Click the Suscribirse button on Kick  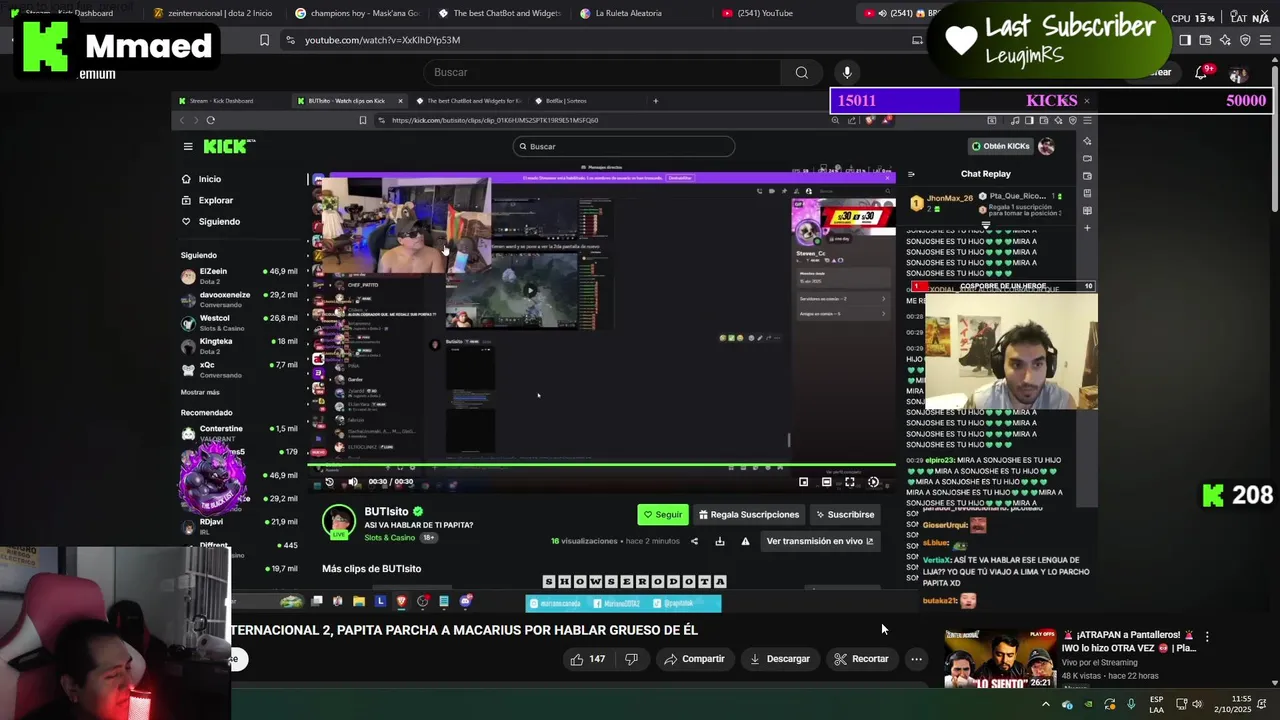tap(845, 514)
